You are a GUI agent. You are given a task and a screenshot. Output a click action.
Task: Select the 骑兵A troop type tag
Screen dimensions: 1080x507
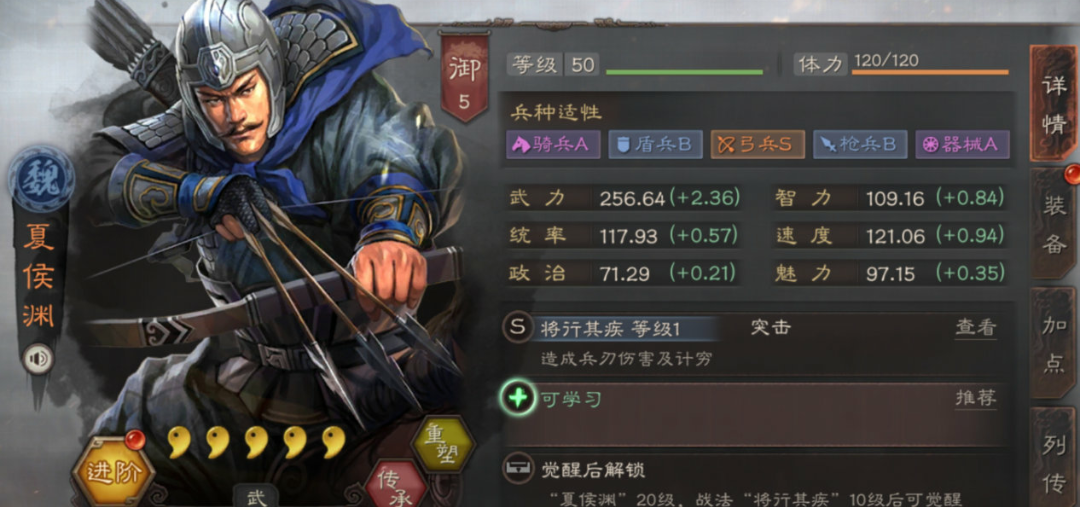553,145
